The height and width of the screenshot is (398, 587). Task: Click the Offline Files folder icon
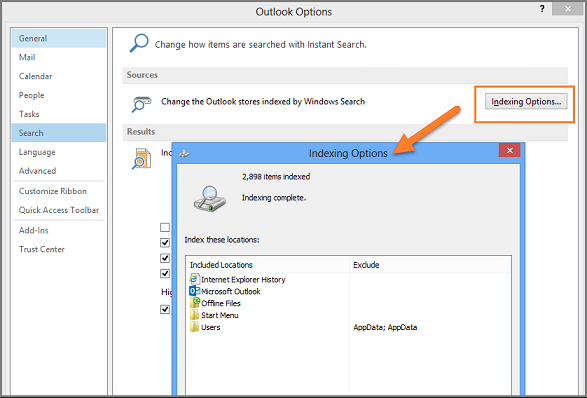[194, 303]
